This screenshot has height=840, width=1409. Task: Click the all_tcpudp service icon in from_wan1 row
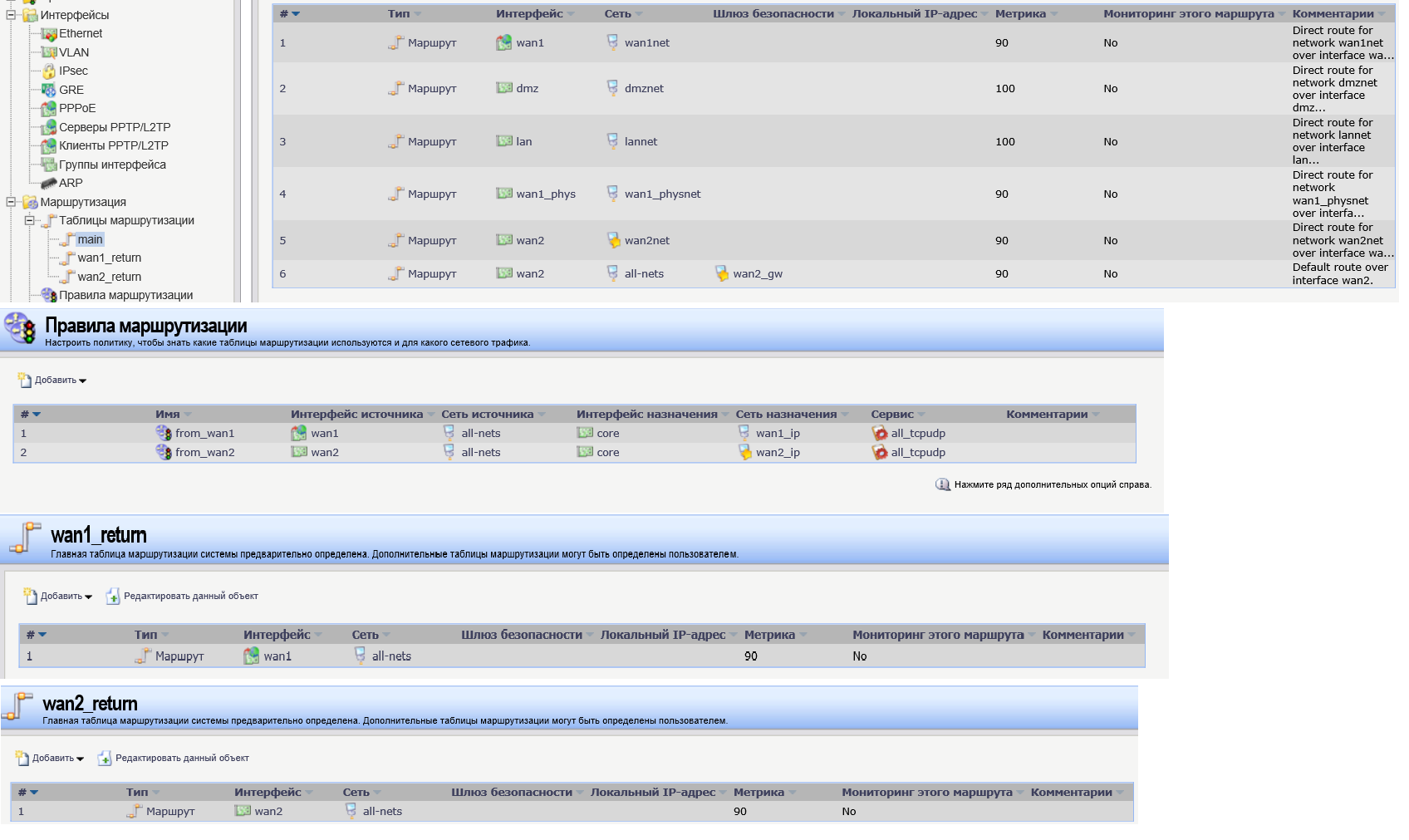pyautogui.click(x=880, y=433)
